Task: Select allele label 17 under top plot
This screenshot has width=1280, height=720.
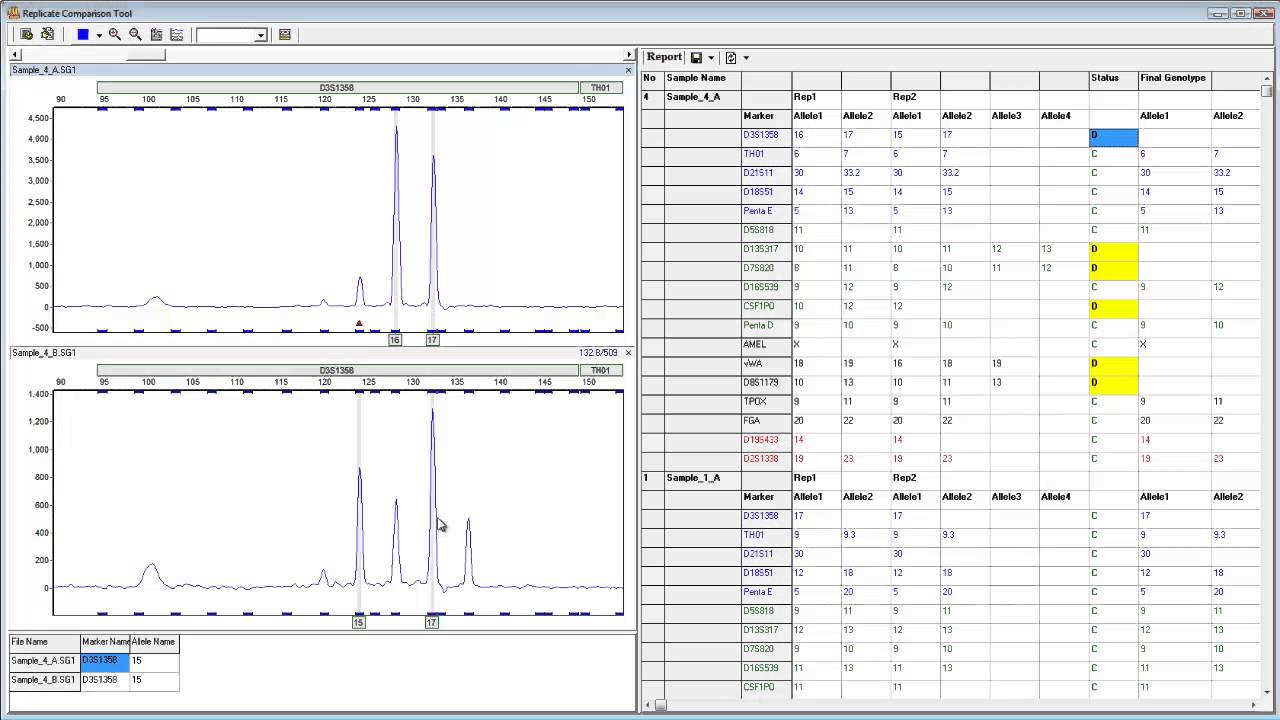Action: [432, 340]
